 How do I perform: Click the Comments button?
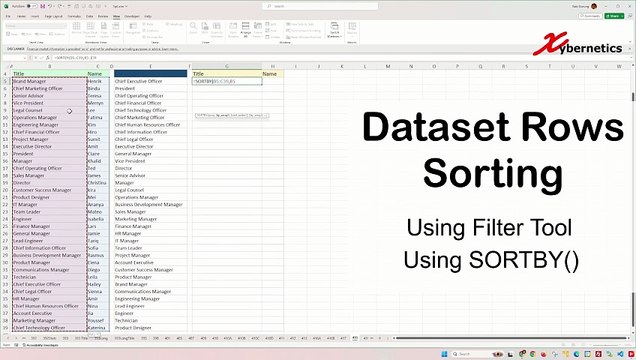click(590, 16)
